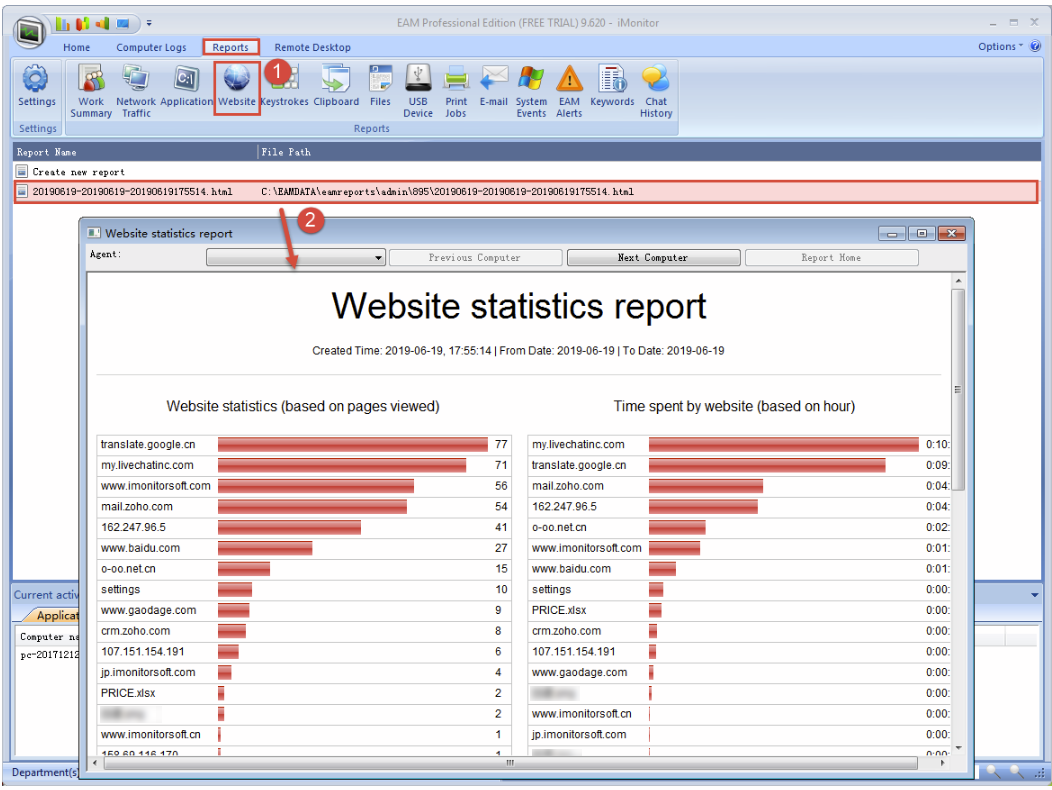Open the System Events report

click(531, 90)
